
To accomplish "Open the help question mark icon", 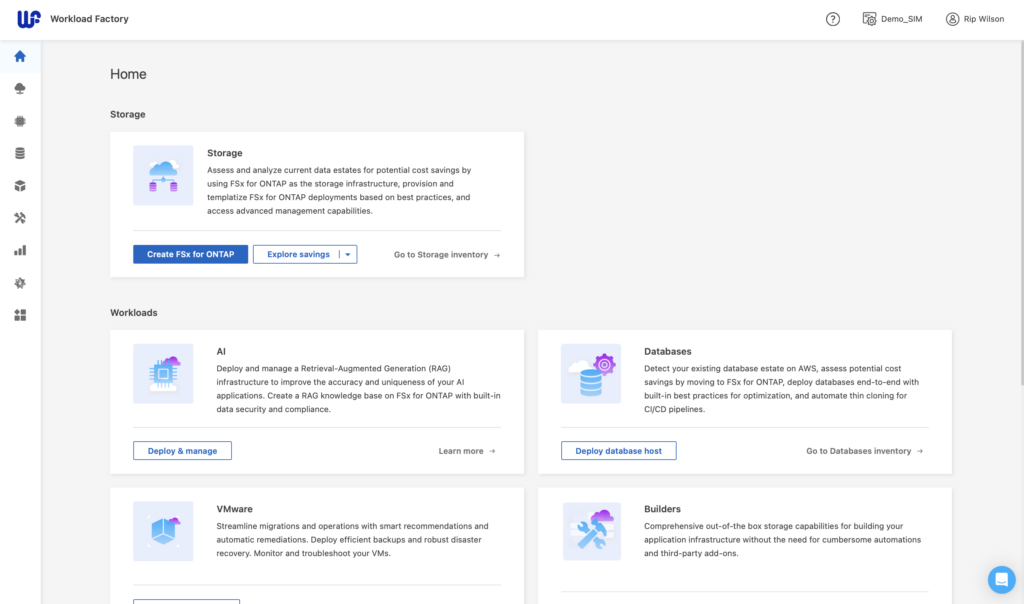I will pos(833,19).
